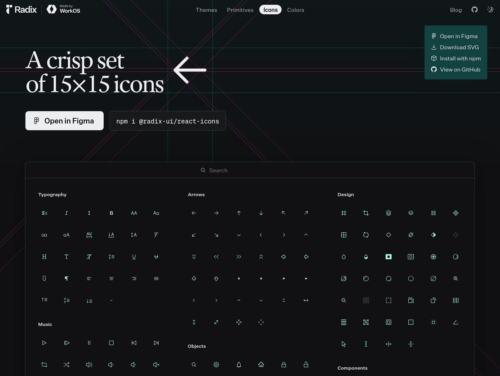
Task: Choose the gear icon in Objects
Action: 216,365
